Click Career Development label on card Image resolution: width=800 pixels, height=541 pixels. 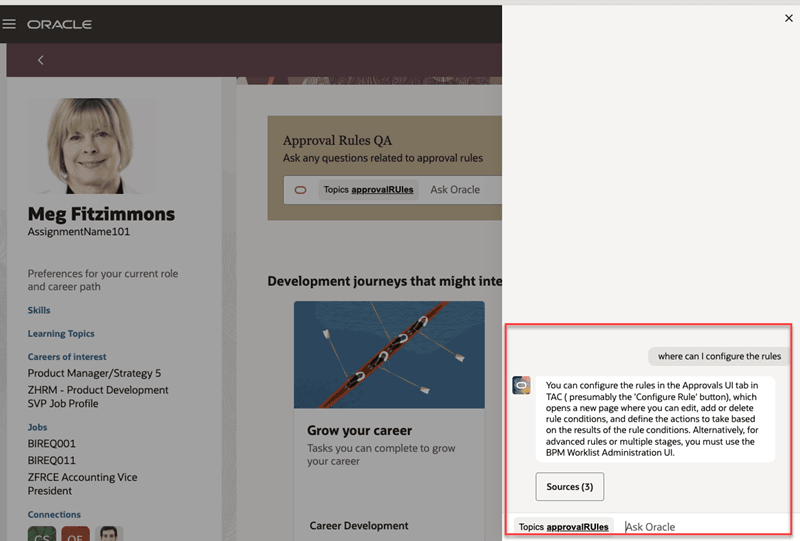(359, 526)
